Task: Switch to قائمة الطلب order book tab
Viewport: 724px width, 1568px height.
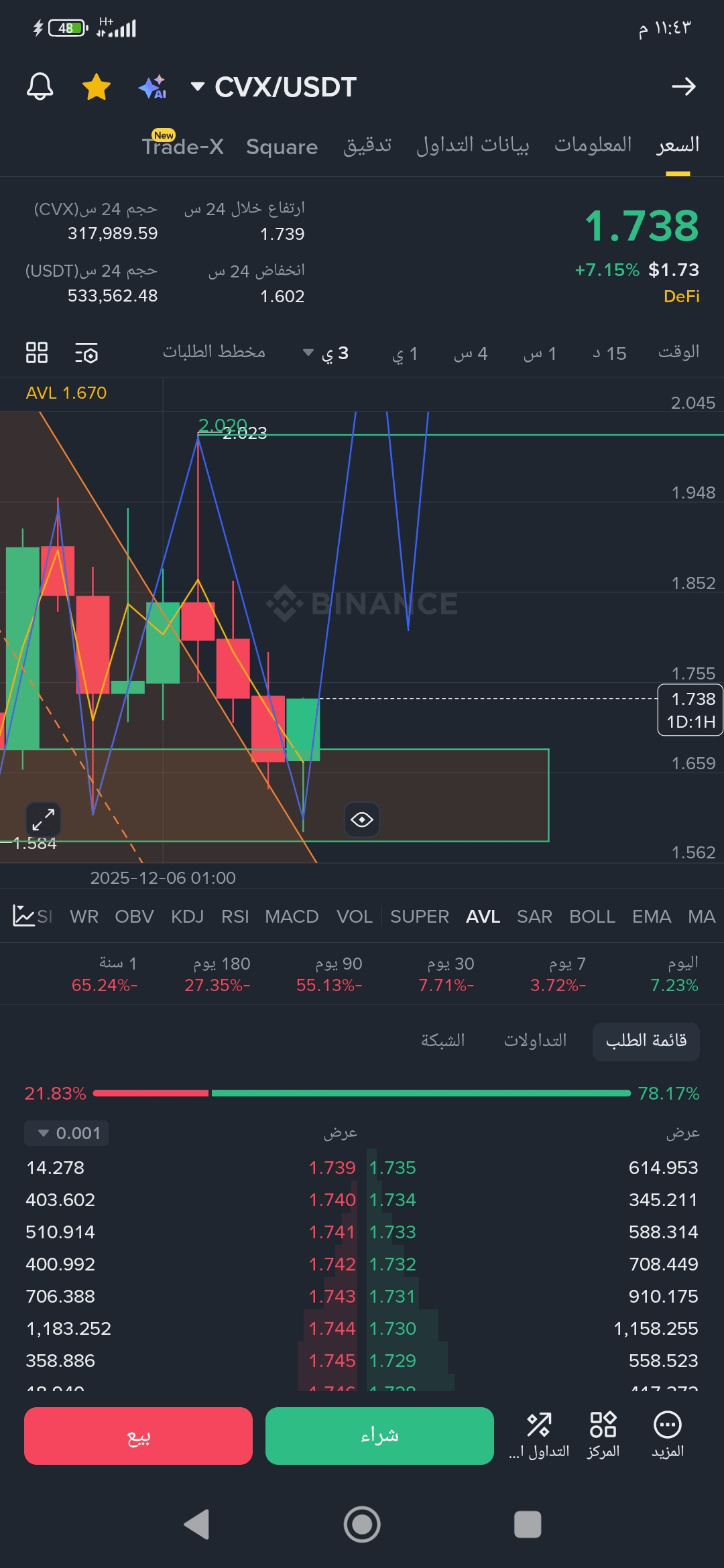Action: tap(646, 1041)
